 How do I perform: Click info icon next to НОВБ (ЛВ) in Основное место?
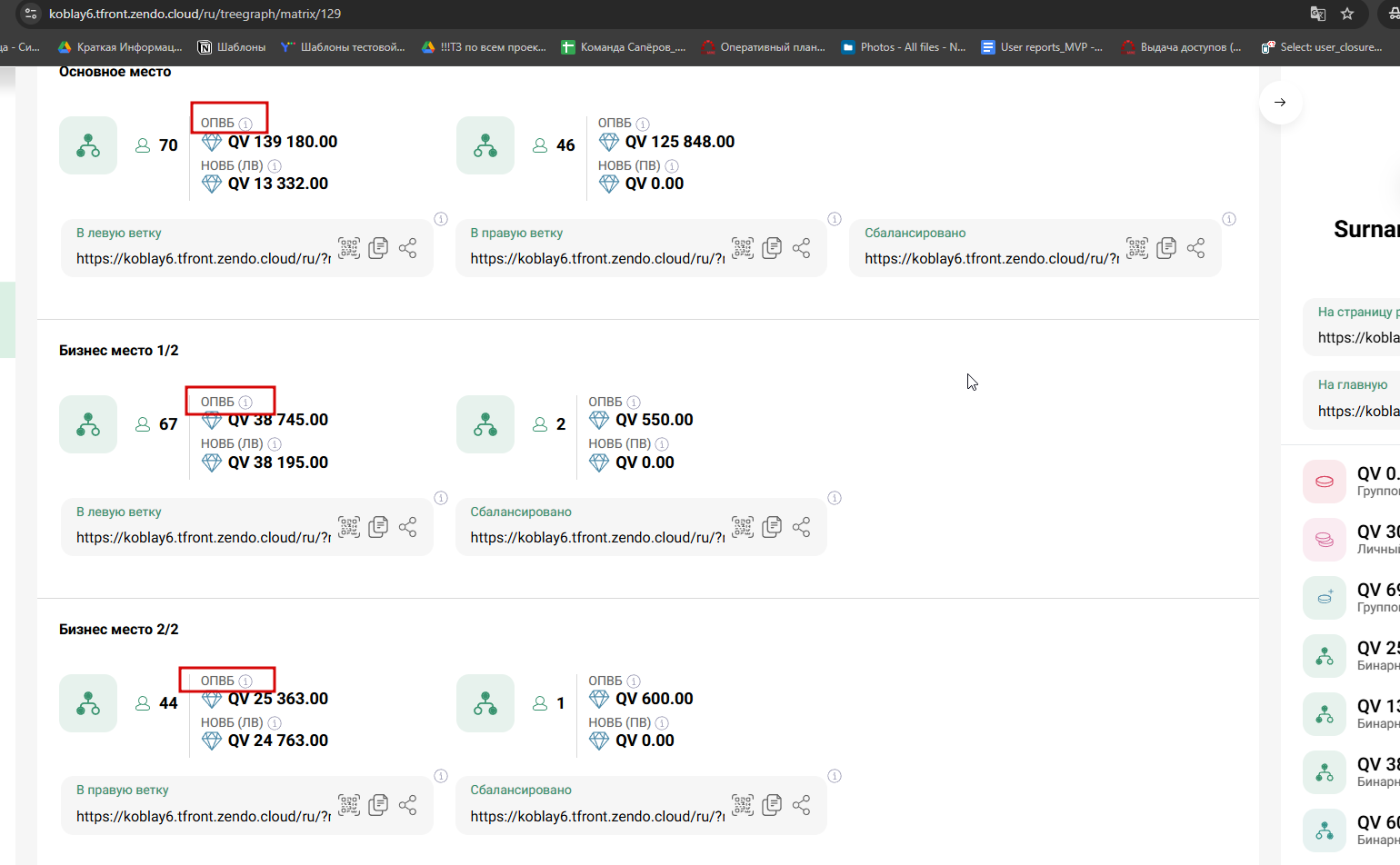click(x=275, y=166)
